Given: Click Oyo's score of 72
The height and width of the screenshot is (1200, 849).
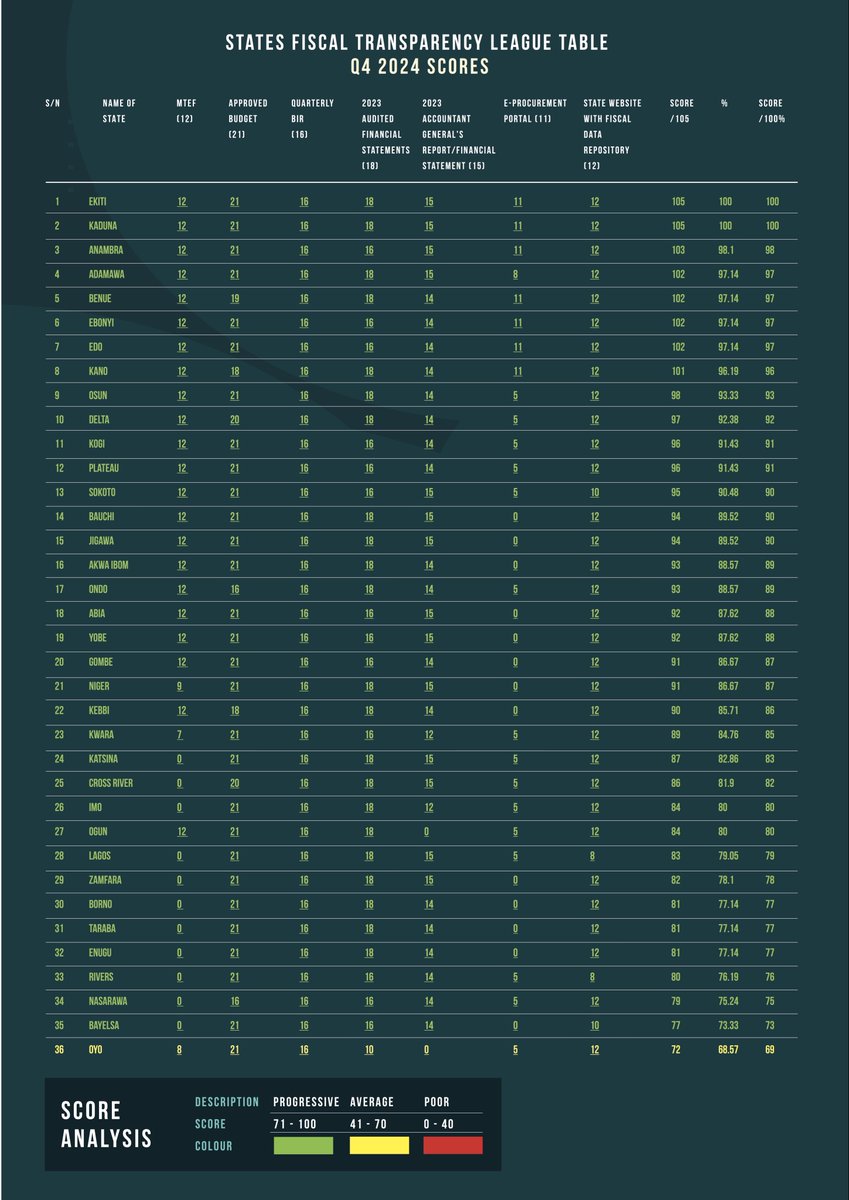Looking at the screenshot, I should [677, 1049].
